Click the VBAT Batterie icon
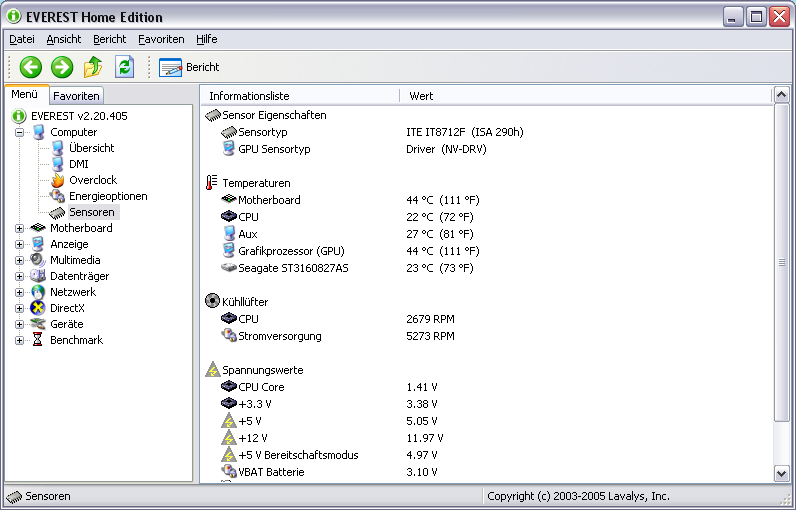Viewport: 796px width, 512px height. pyautogui.click(x=229, y=471)
